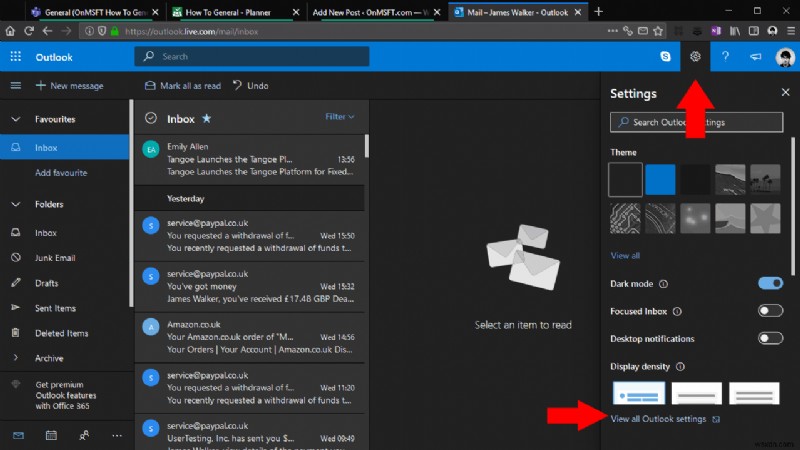800x450 pixels.
Task: Open the Help question mark icon
Action: 725,57
